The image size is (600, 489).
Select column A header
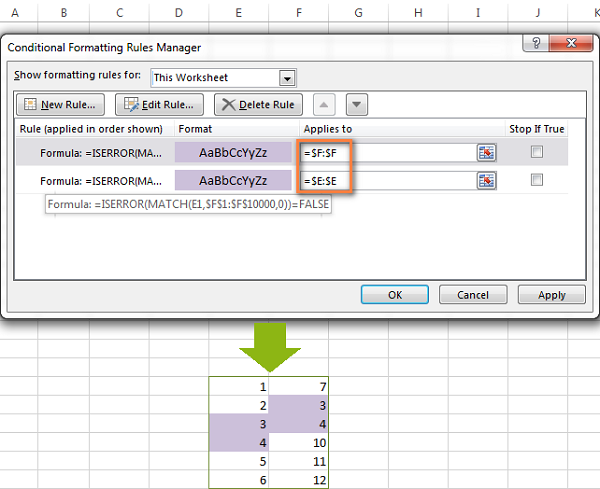[15, 13]
